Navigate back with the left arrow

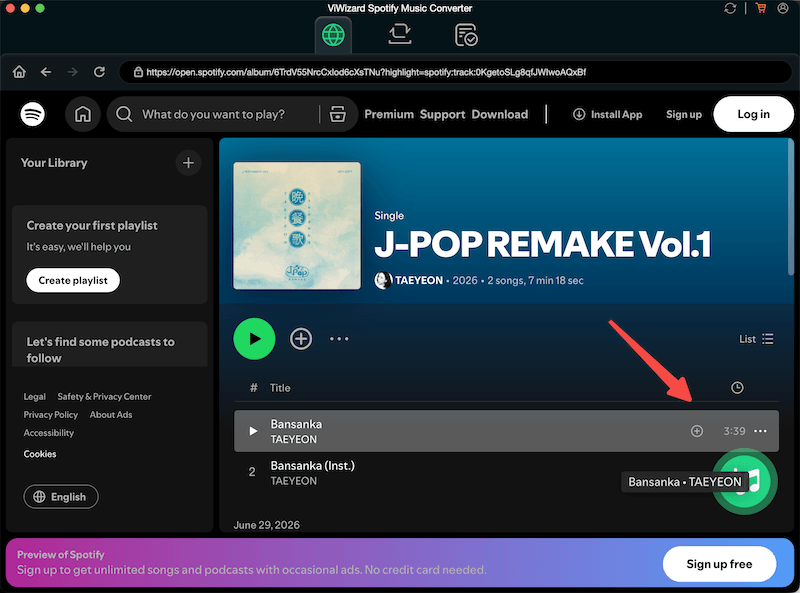click(46, 72)
